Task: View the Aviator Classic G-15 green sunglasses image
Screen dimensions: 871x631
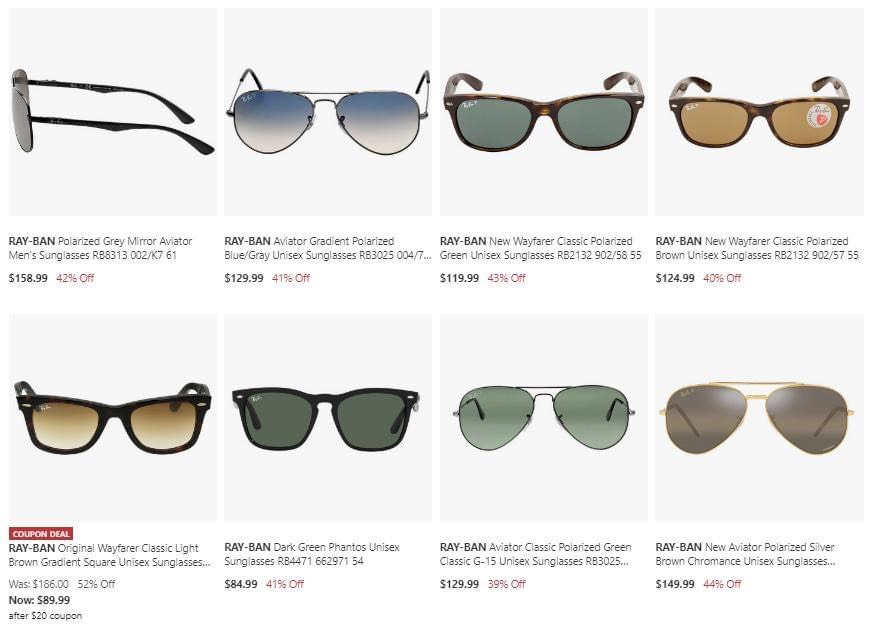Action: (543, 418)
